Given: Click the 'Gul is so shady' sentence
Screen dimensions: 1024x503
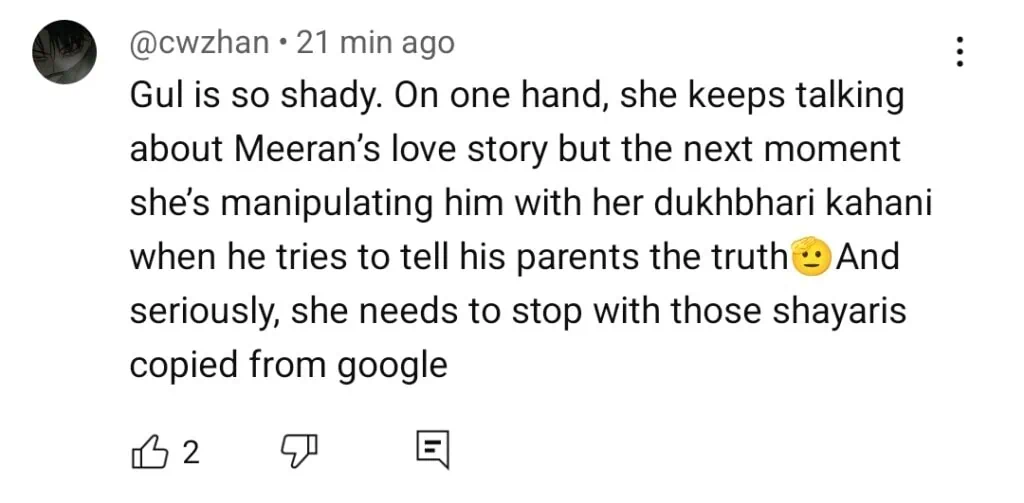Looking at the screenshot, I should point(253,97).
